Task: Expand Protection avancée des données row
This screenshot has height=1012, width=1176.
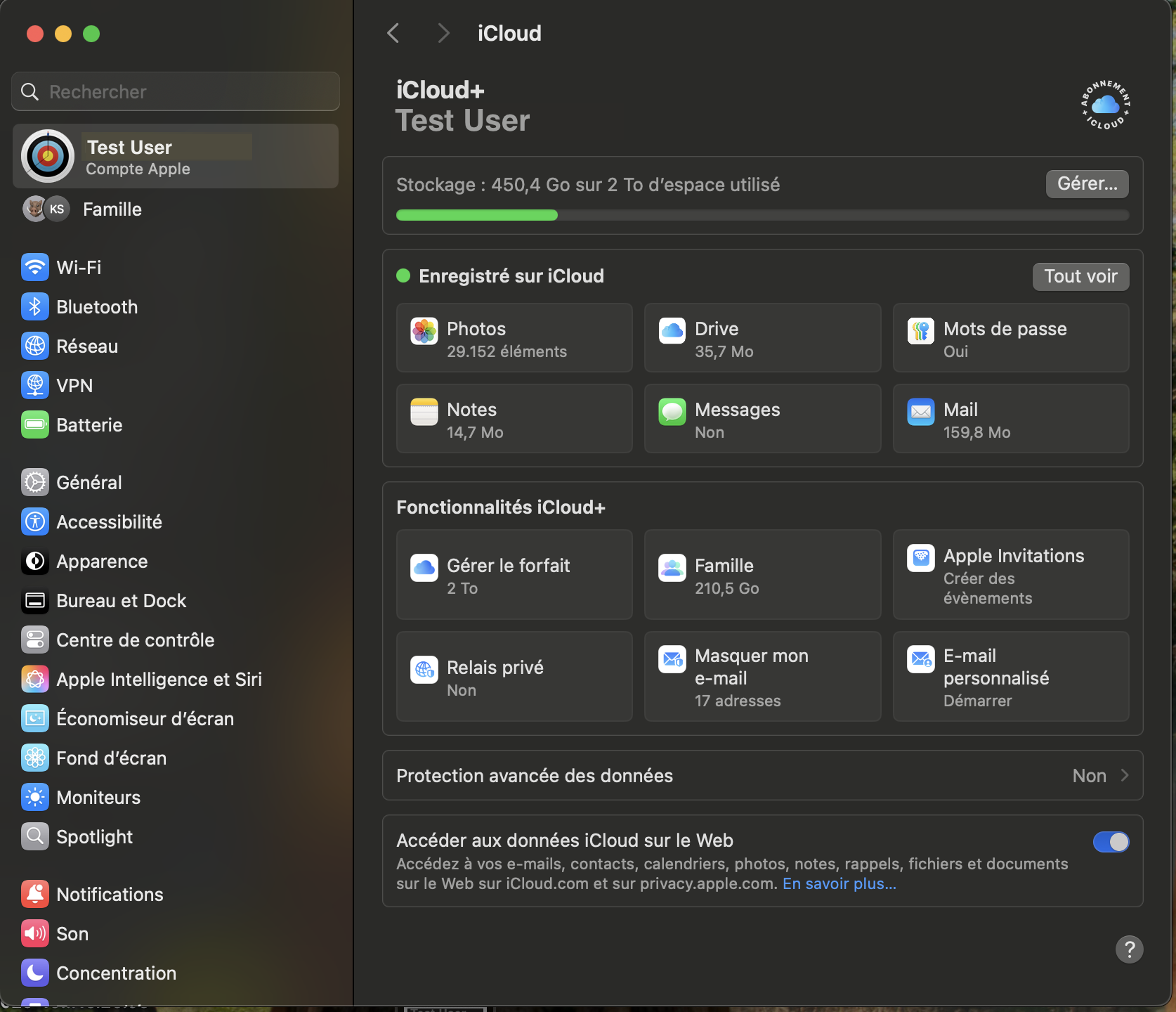Action: pos(762,776)
